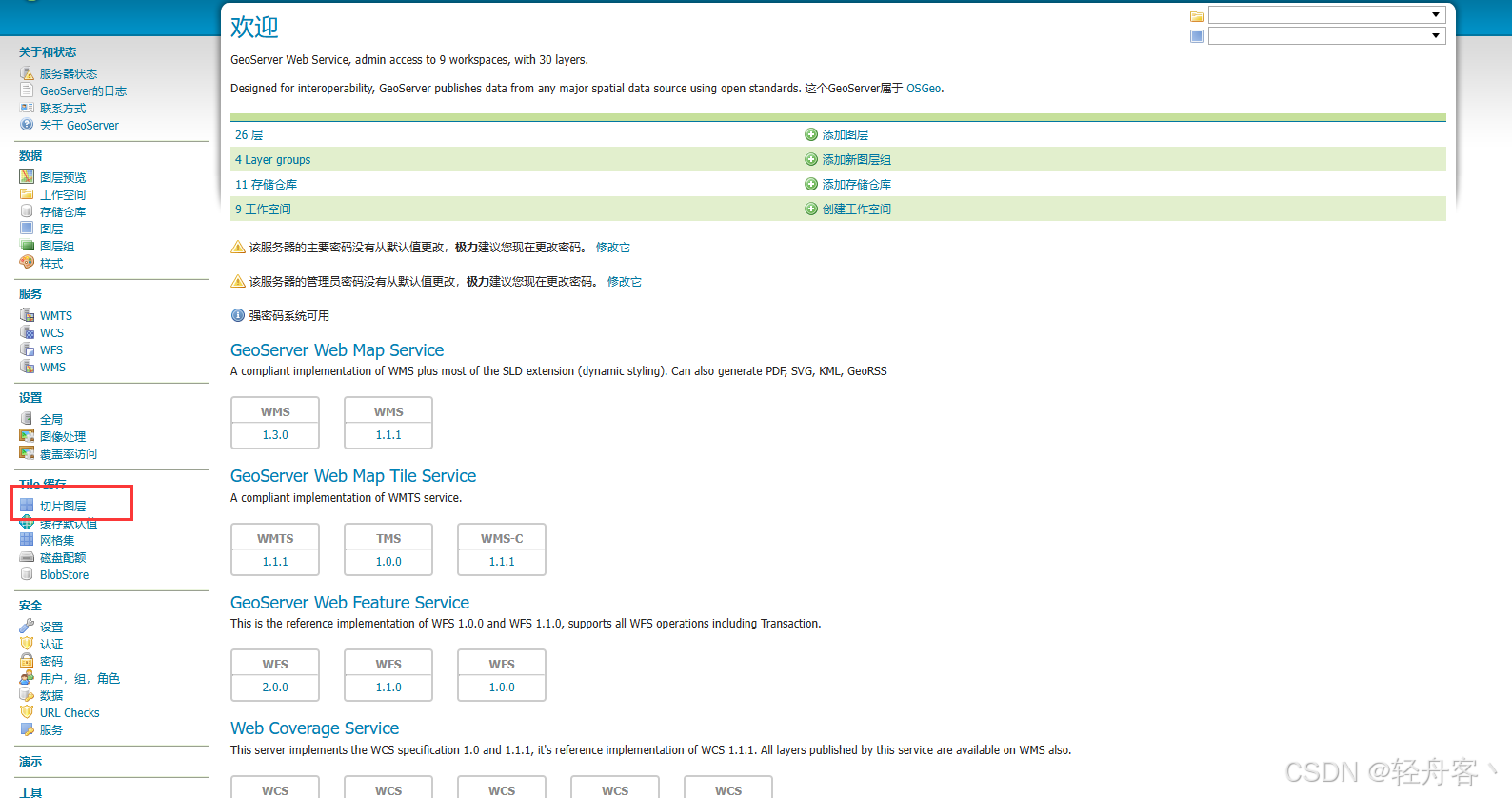
Task: Click the GeoServer log document icon
Action: (x=27, y=90)
